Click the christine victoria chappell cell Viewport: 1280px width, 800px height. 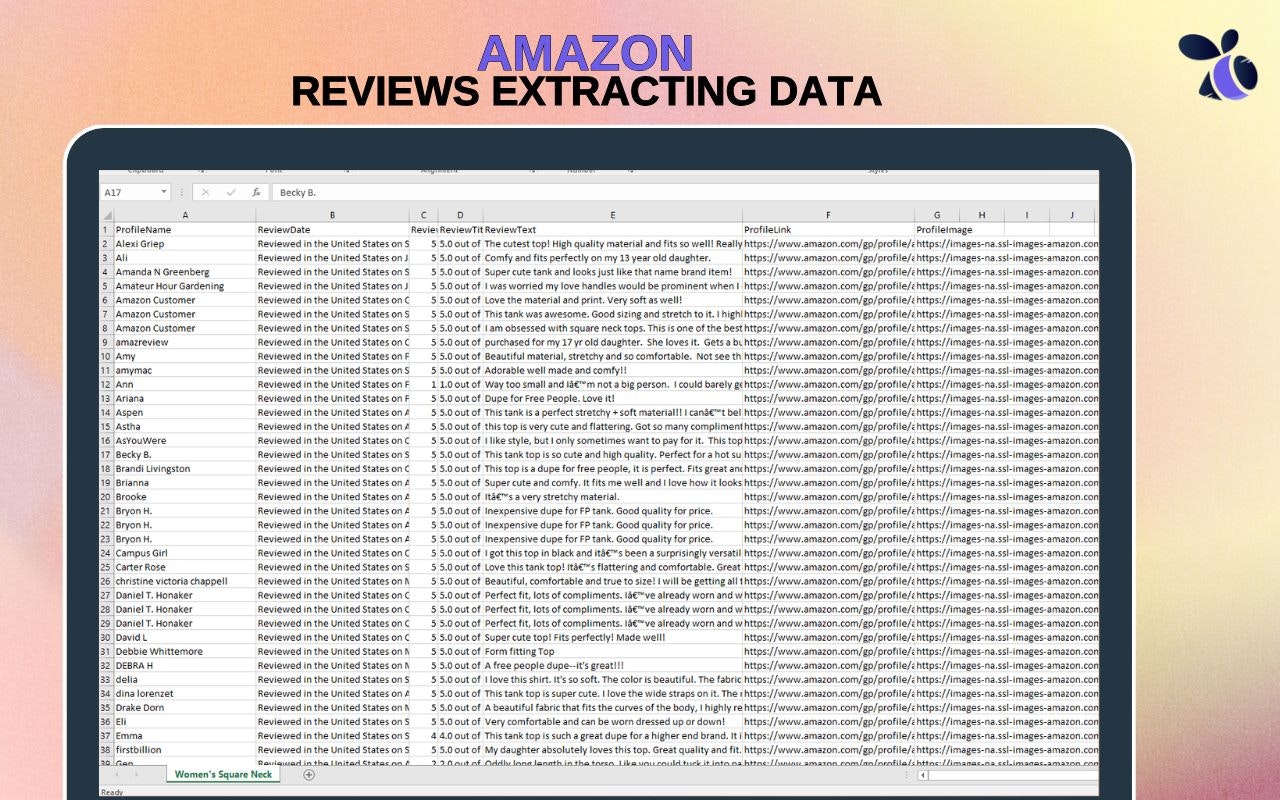pos(185,581)
